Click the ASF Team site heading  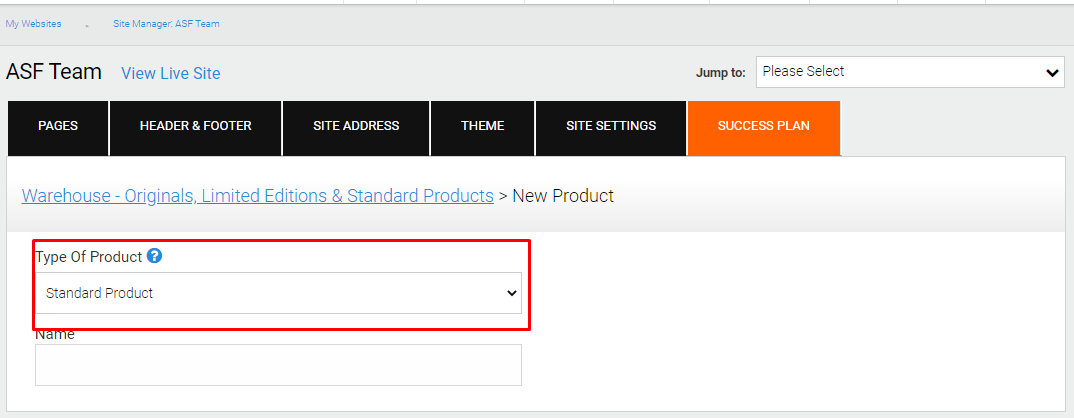pyautogui.click(x=53, y=72)
